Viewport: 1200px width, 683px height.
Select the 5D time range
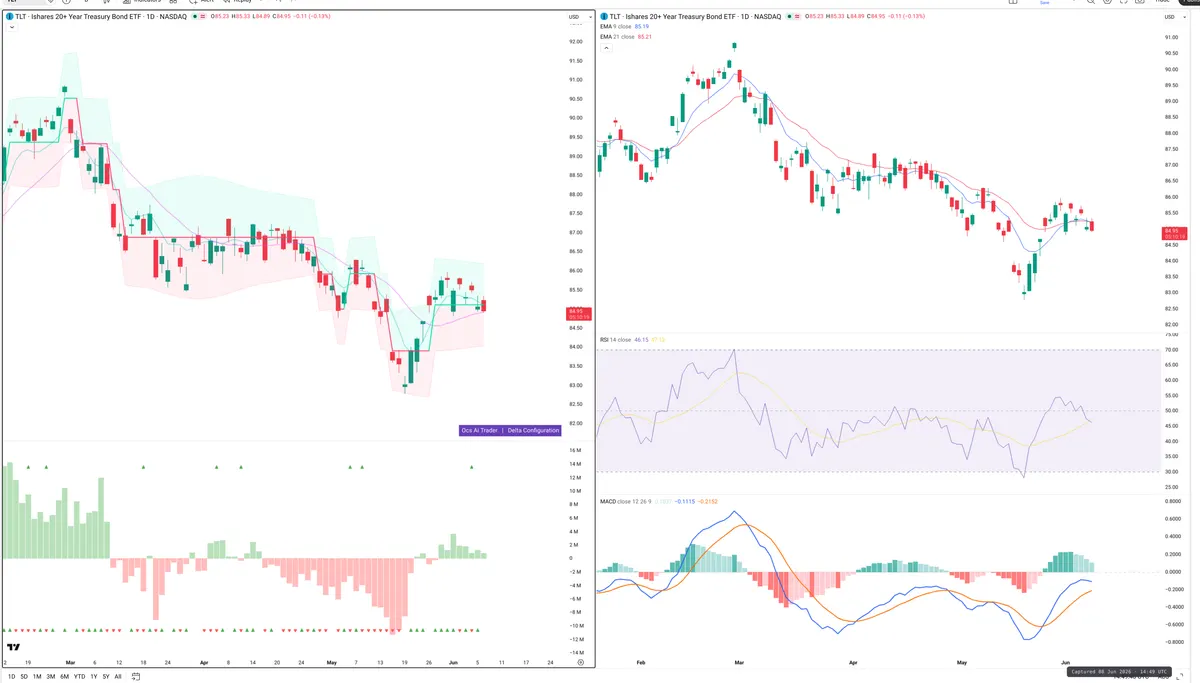pyautogui.click(x=24, y=677)
